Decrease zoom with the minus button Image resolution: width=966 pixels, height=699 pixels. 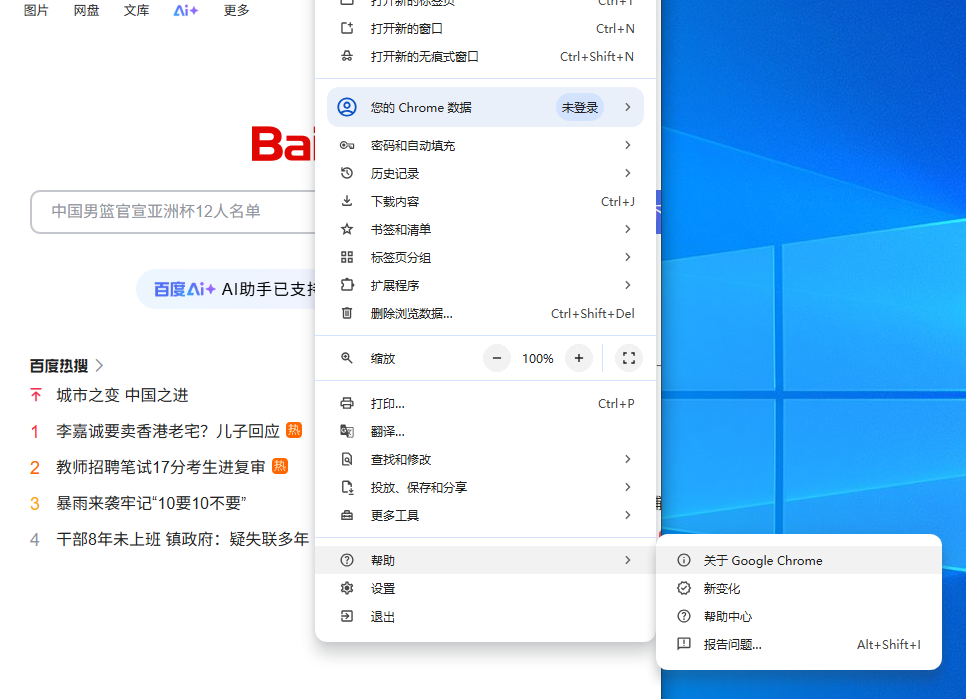(497, 358)
